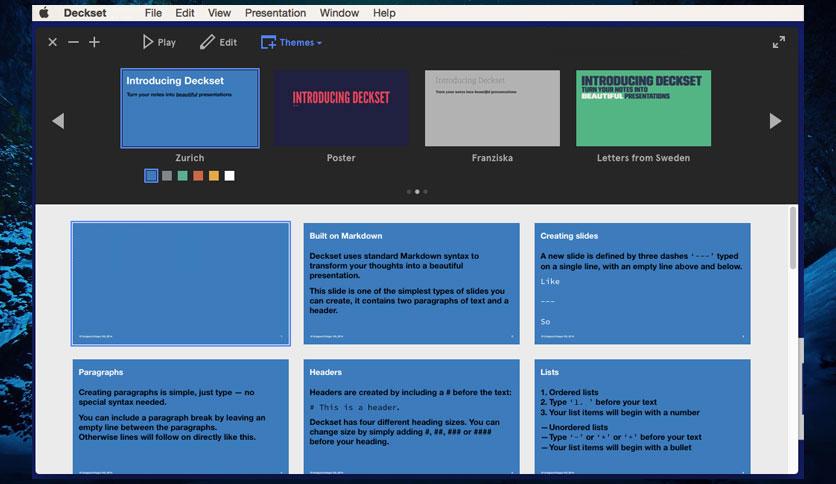The height and width of the screenshot is (484, 836).
Task: Select the Franziska theme label
Action: 492,158
